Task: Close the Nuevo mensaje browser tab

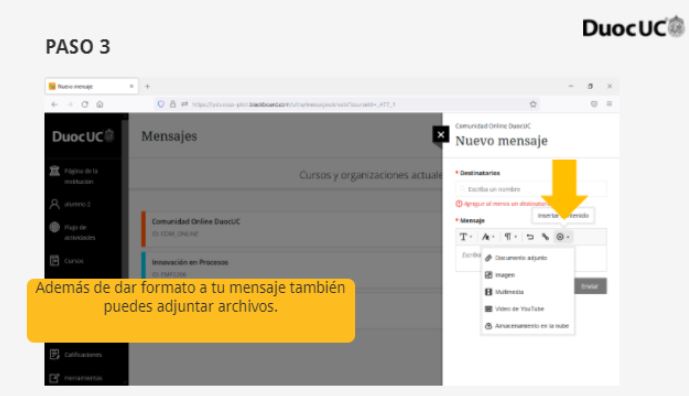Action: [131, 87]
